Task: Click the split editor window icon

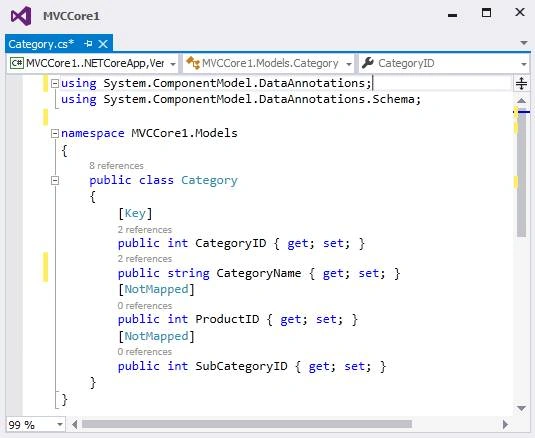Action: [x=521, y=84]
